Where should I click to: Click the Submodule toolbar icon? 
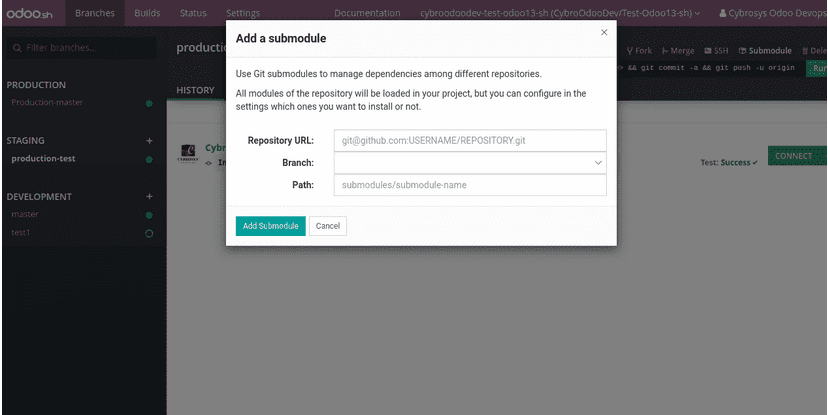click(742, 51)
